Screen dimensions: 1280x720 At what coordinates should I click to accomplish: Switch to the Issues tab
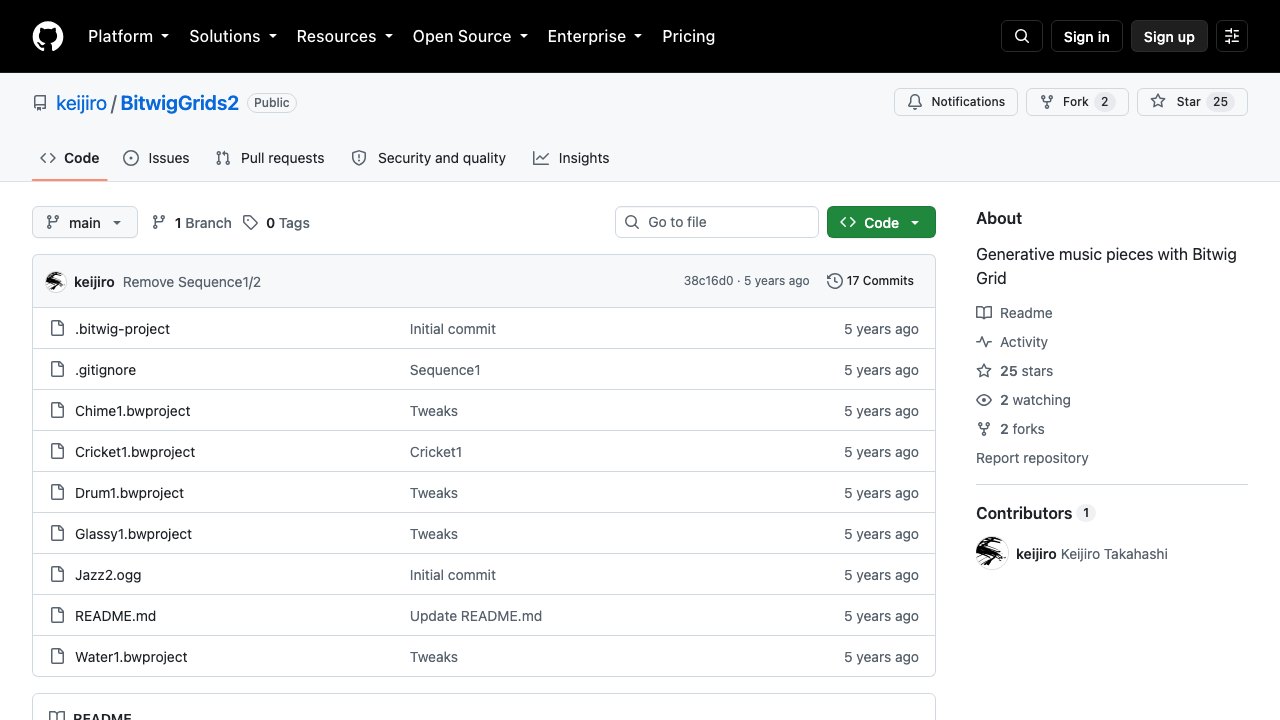click(x=156, y=158)
